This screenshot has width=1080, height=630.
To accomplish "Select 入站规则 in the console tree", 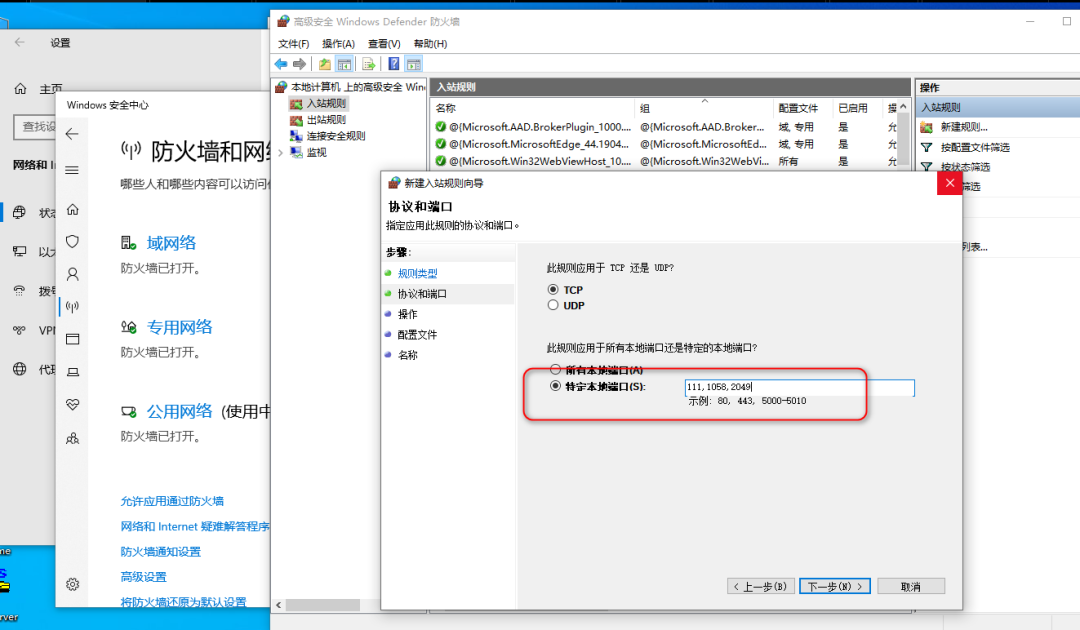I will 326,103.
